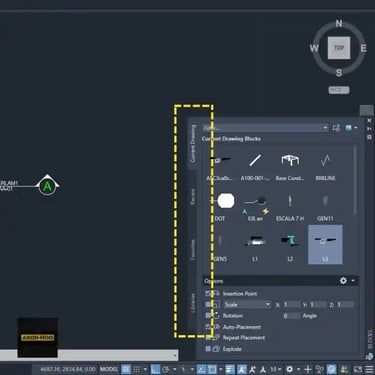Click the Y scale input field

[x=319, y=305]
